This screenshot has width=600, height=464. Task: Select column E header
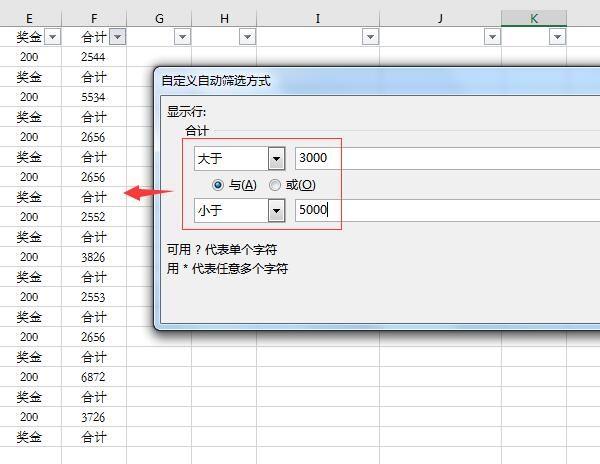point(29,18)
